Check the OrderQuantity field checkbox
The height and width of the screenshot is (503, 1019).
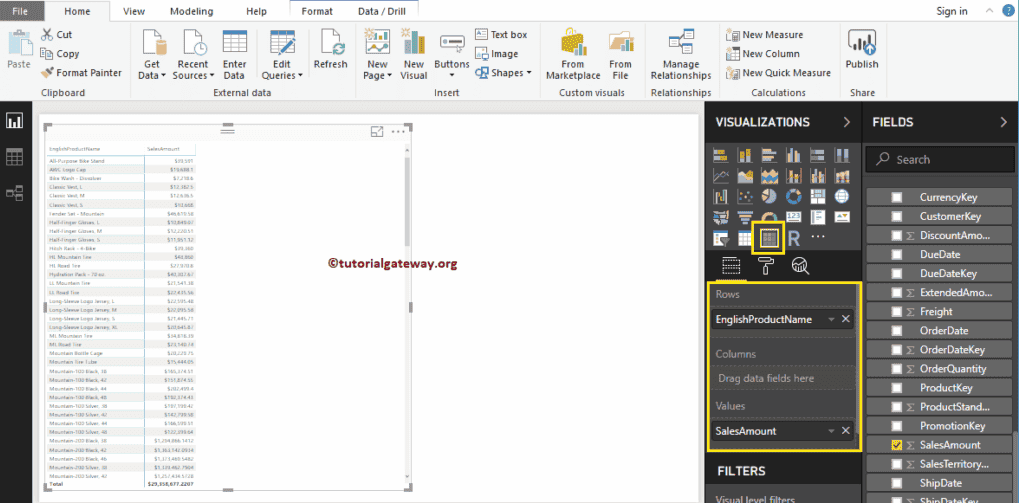click(897, 368)
